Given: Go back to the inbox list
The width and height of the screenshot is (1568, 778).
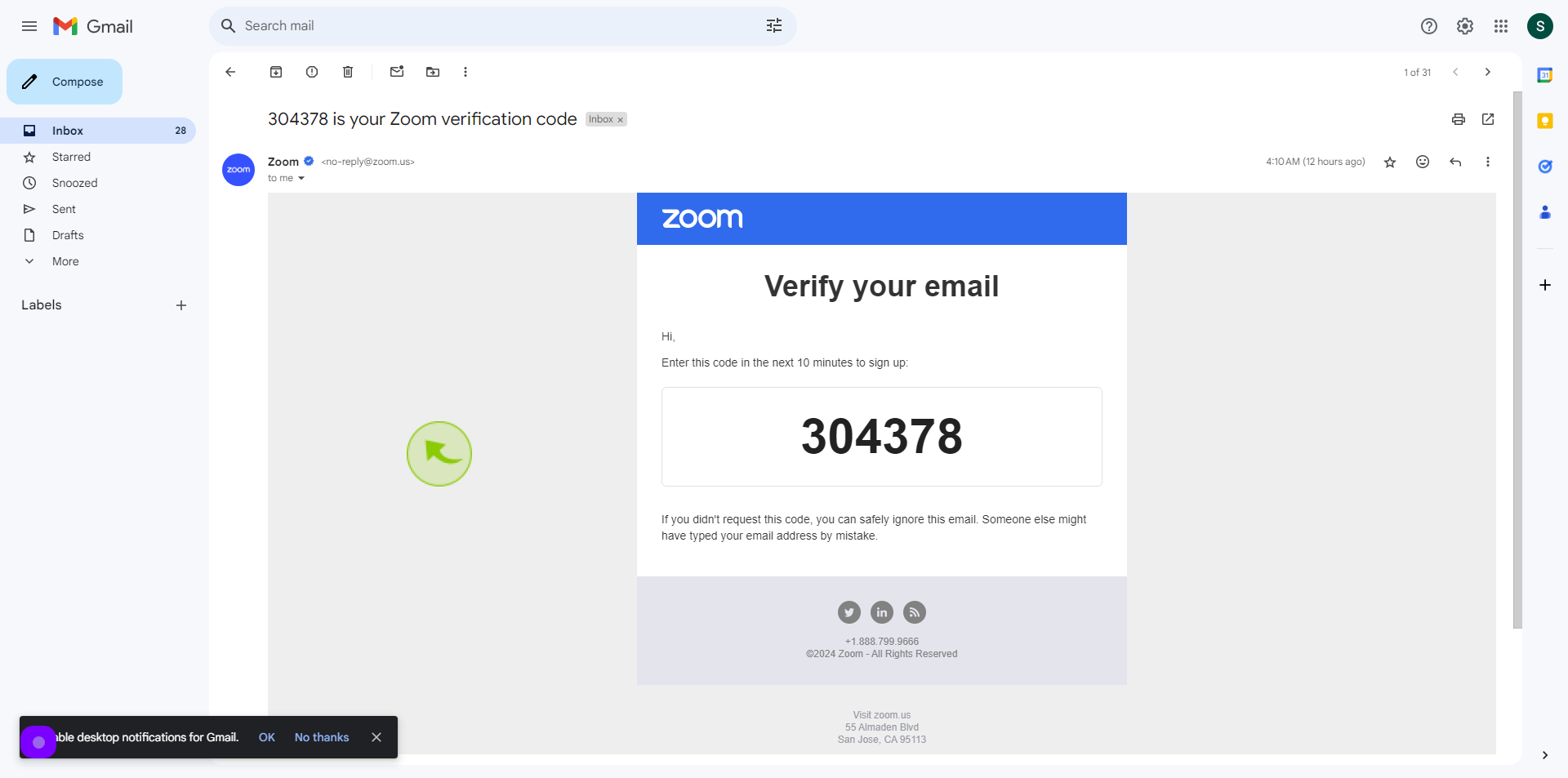Looking at the screenshot, I should (230, 72).
